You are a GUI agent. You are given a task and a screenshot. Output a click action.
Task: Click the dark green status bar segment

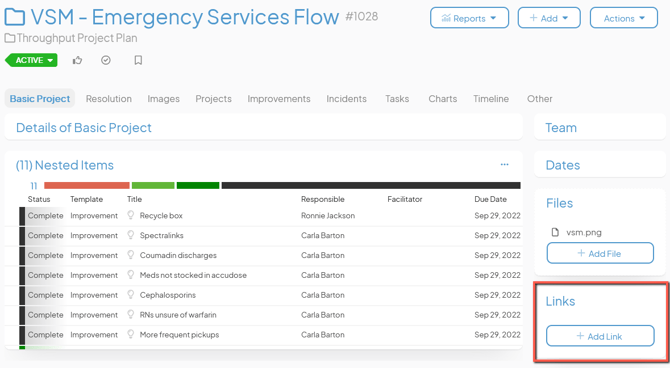pyautogui.click(x=198, y=185)
